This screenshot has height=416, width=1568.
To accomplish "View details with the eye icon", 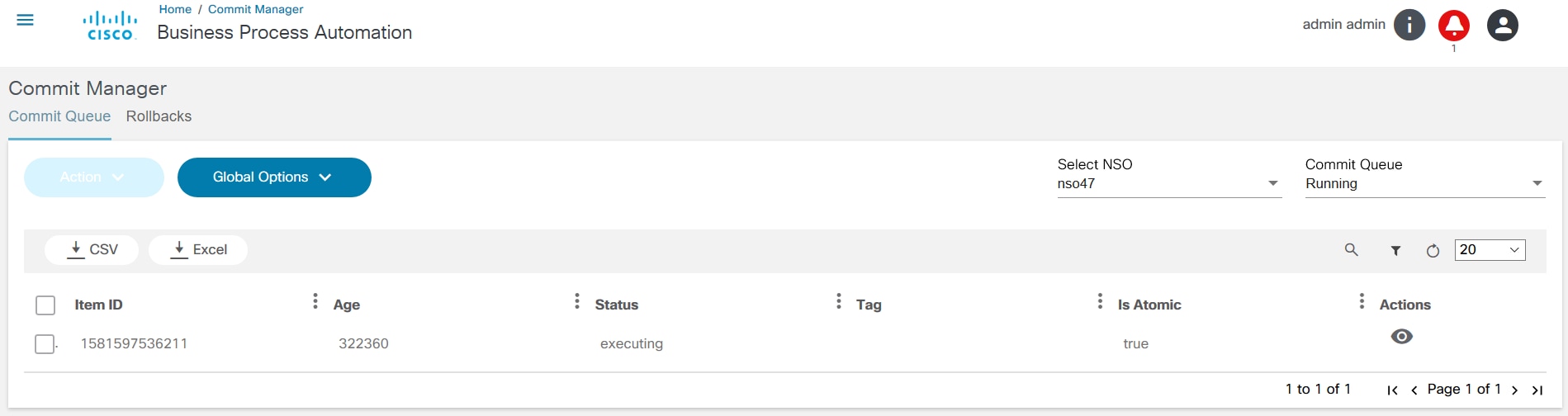I will [1402, 337].
